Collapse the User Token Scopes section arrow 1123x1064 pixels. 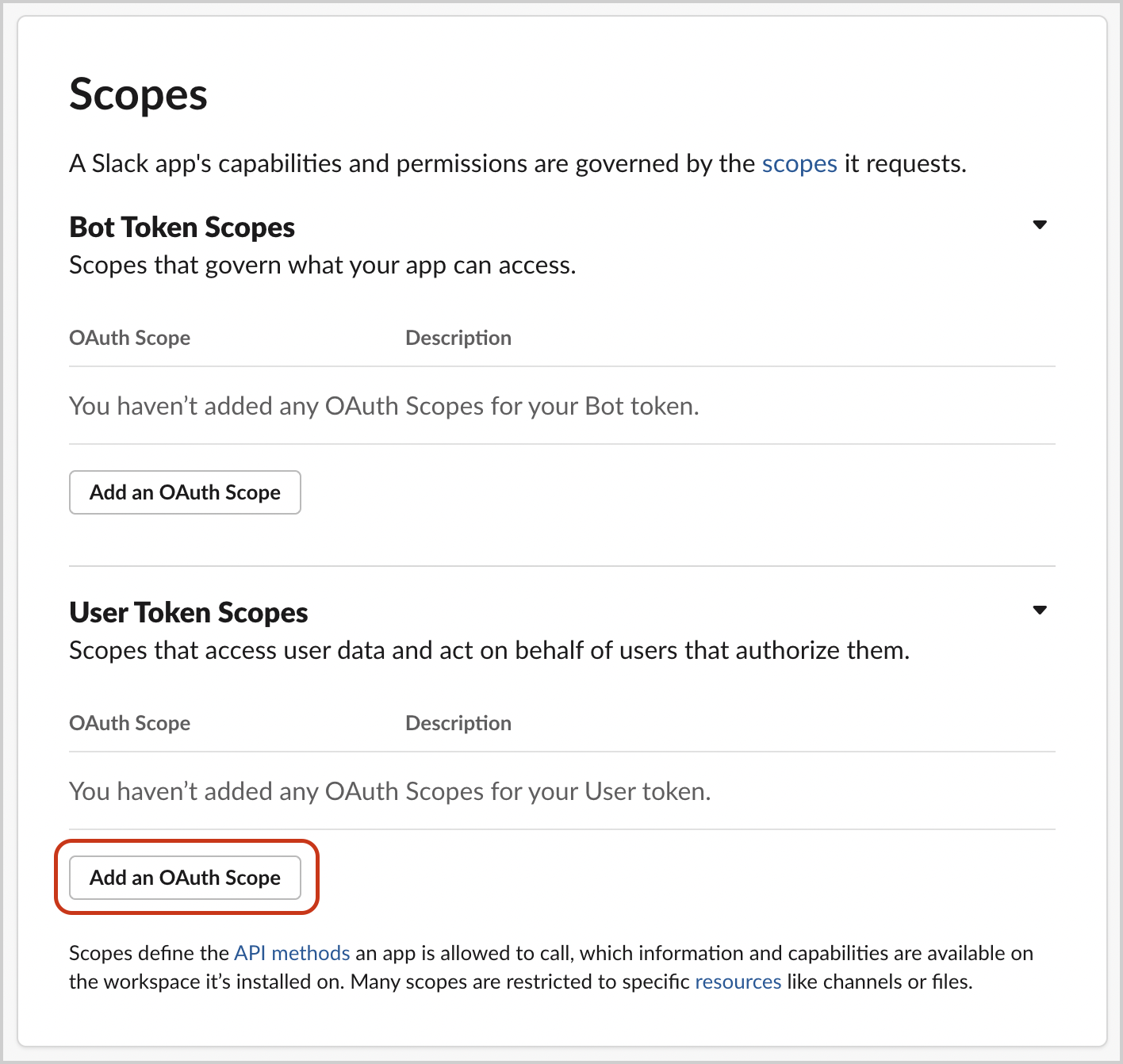1040,610
